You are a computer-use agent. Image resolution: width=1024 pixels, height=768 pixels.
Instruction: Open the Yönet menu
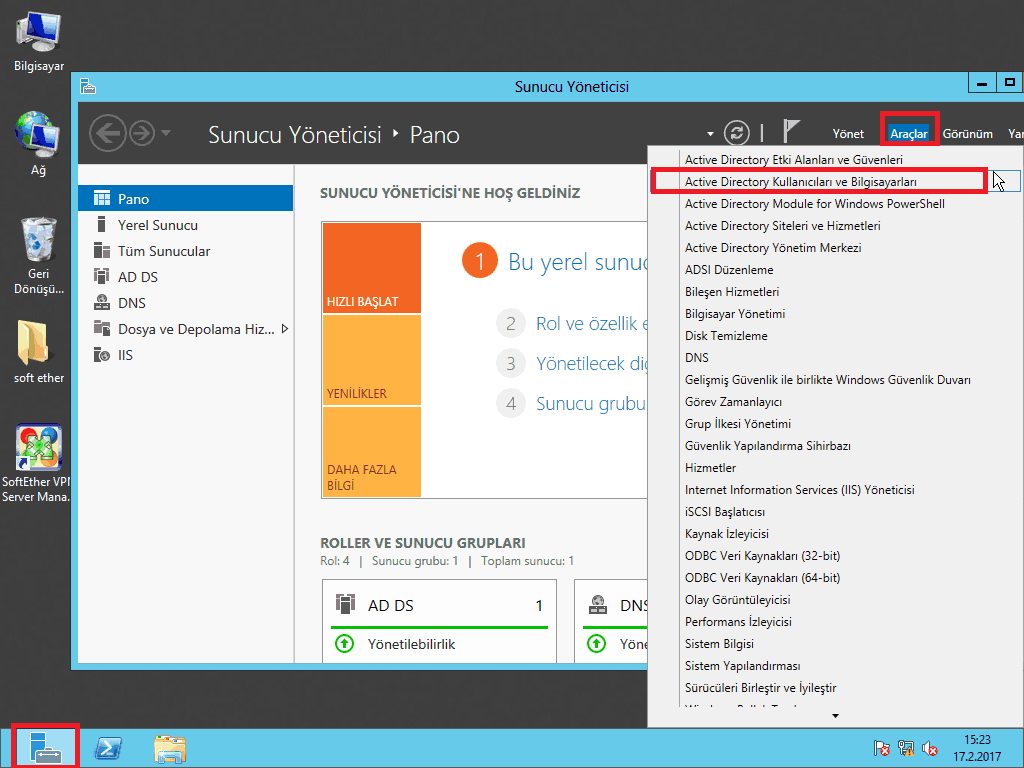[848, 133]
